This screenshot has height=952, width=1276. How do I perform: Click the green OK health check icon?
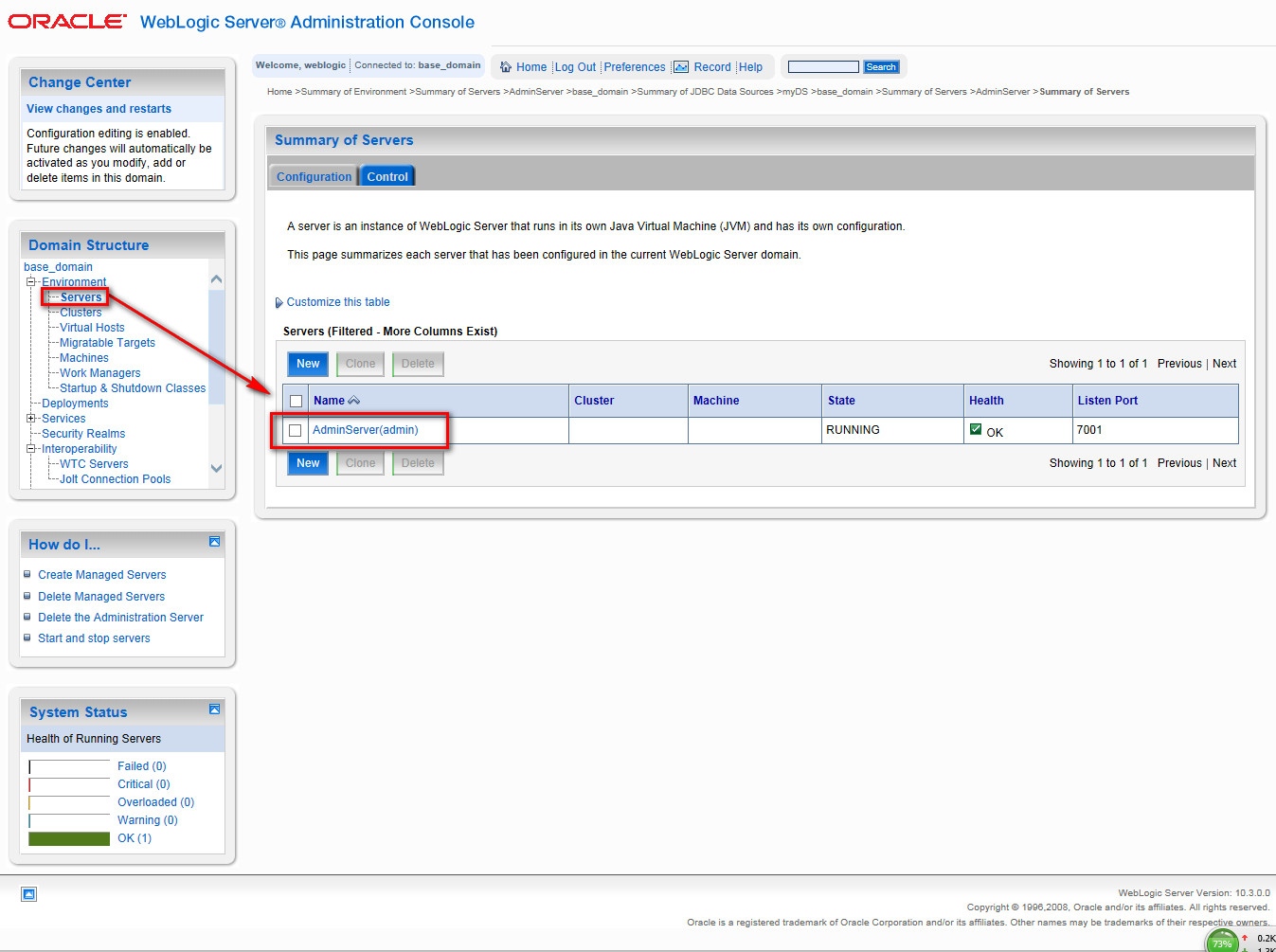[976, 429]
